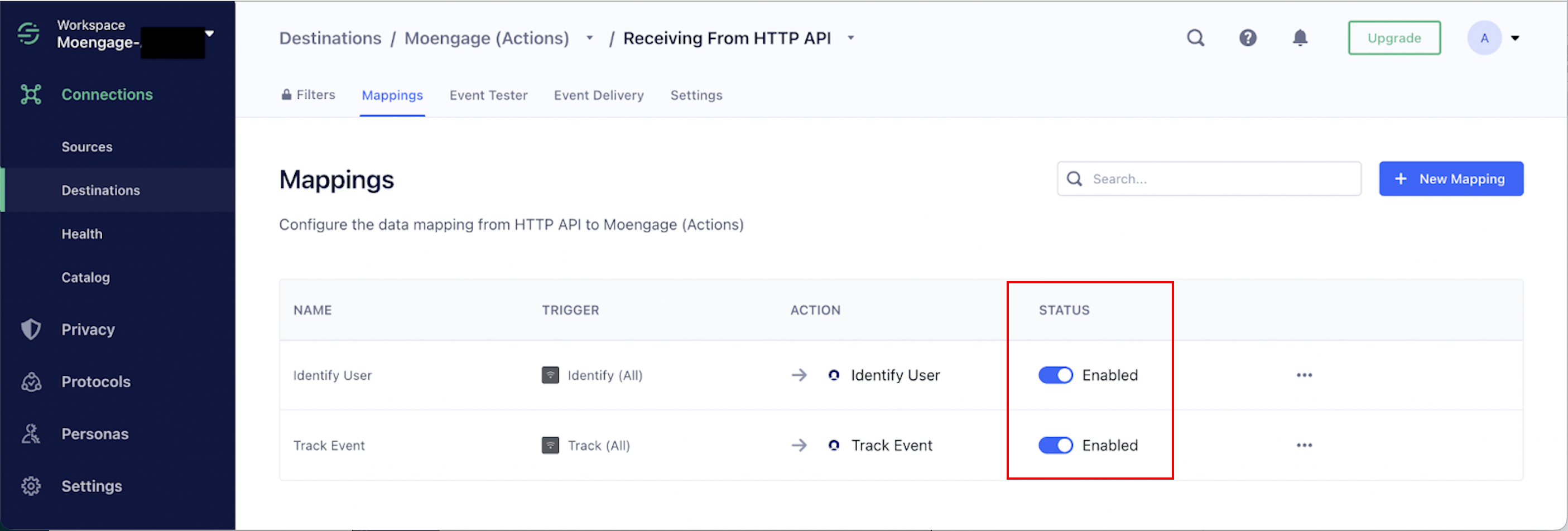Click the New Mapping button
Image resolution: width=1568 pixels, height=531 pixels.
click(1450, 179)
